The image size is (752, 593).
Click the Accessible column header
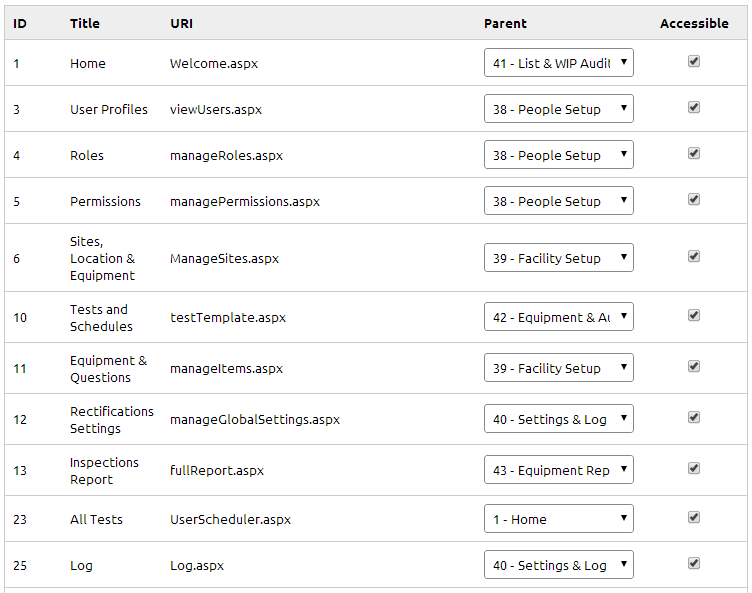(694, 23)
